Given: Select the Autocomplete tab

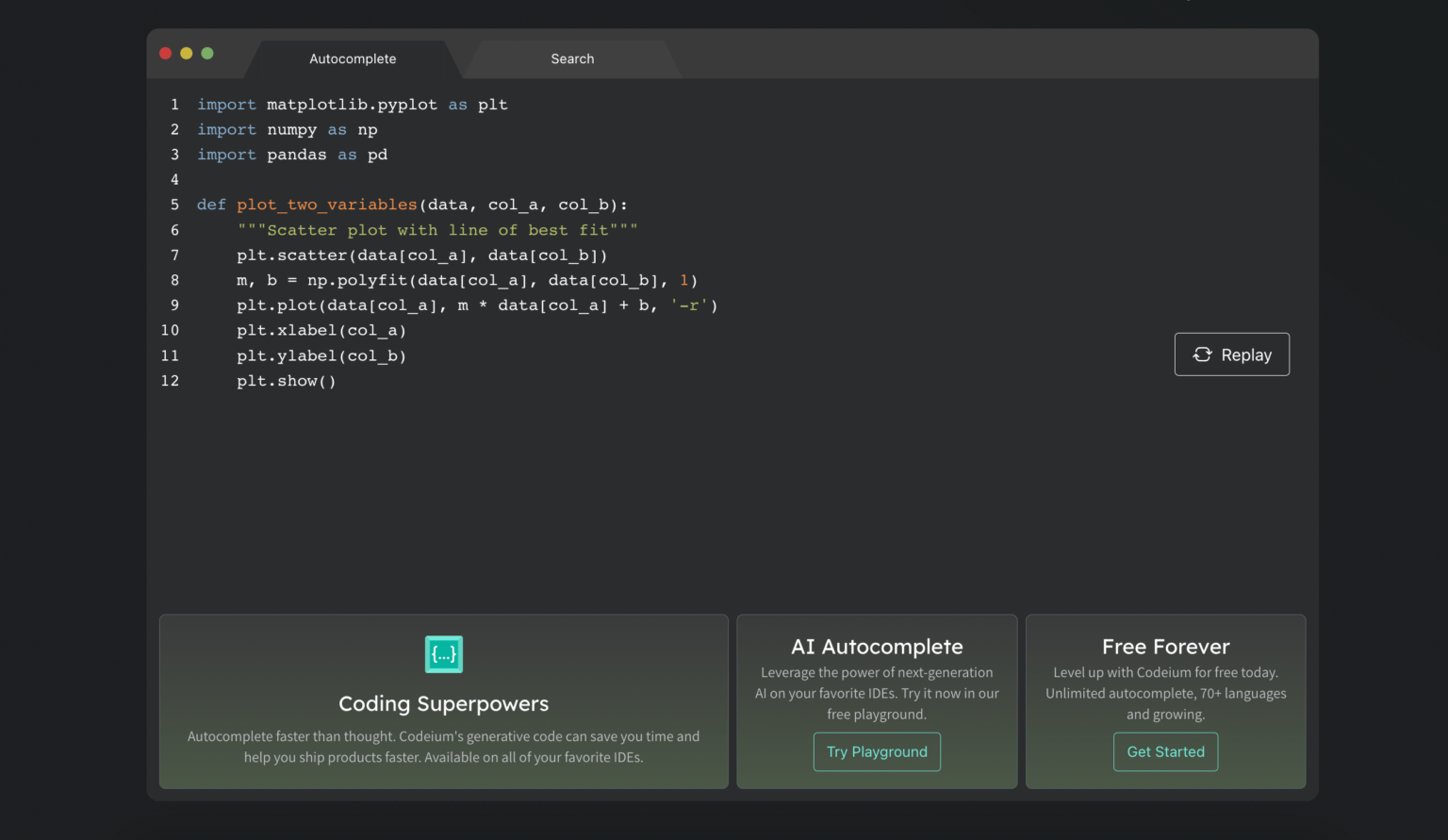Looking at the screenshot, I should [x=353, y=58].
